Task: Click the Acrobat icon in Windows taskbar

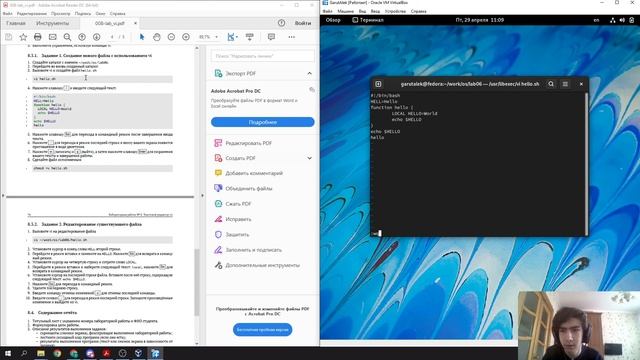Action: point(106,353)
